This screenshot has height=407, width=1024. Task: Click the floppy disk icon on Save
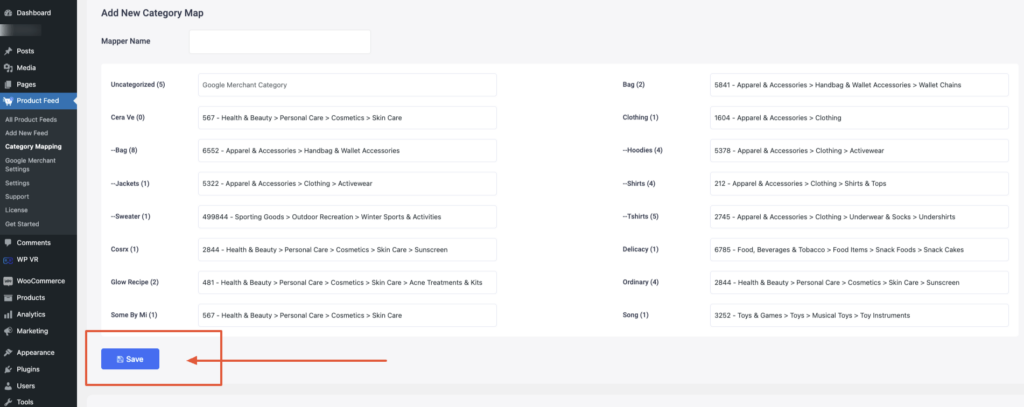tap(120, 359)
